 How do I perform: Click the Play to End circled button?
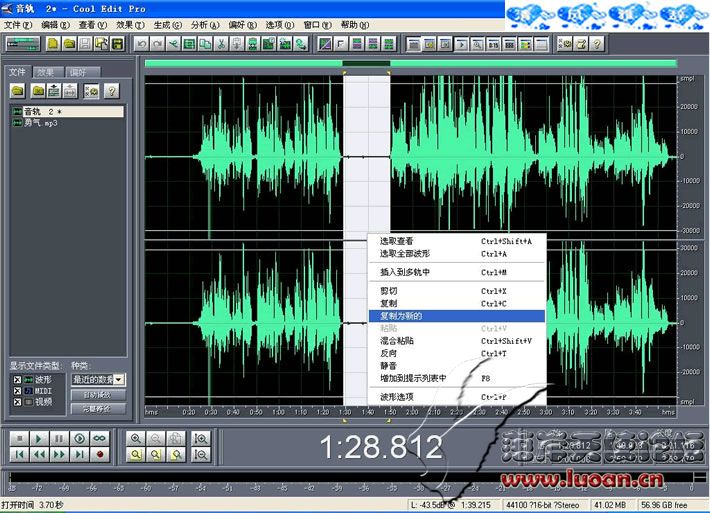tap(79, 438)
